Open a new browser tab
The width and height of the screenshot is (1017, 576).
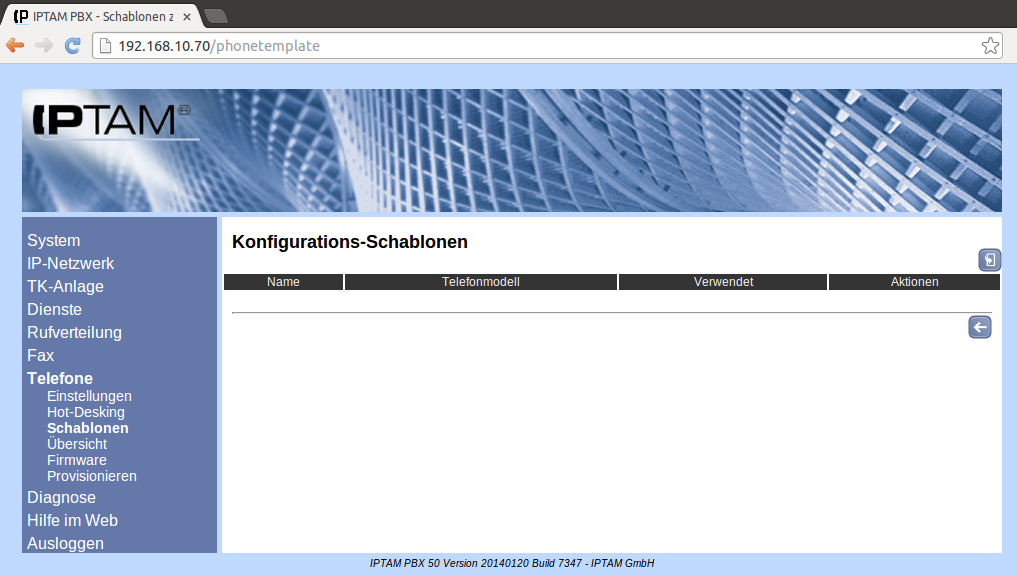click(215, 16)
